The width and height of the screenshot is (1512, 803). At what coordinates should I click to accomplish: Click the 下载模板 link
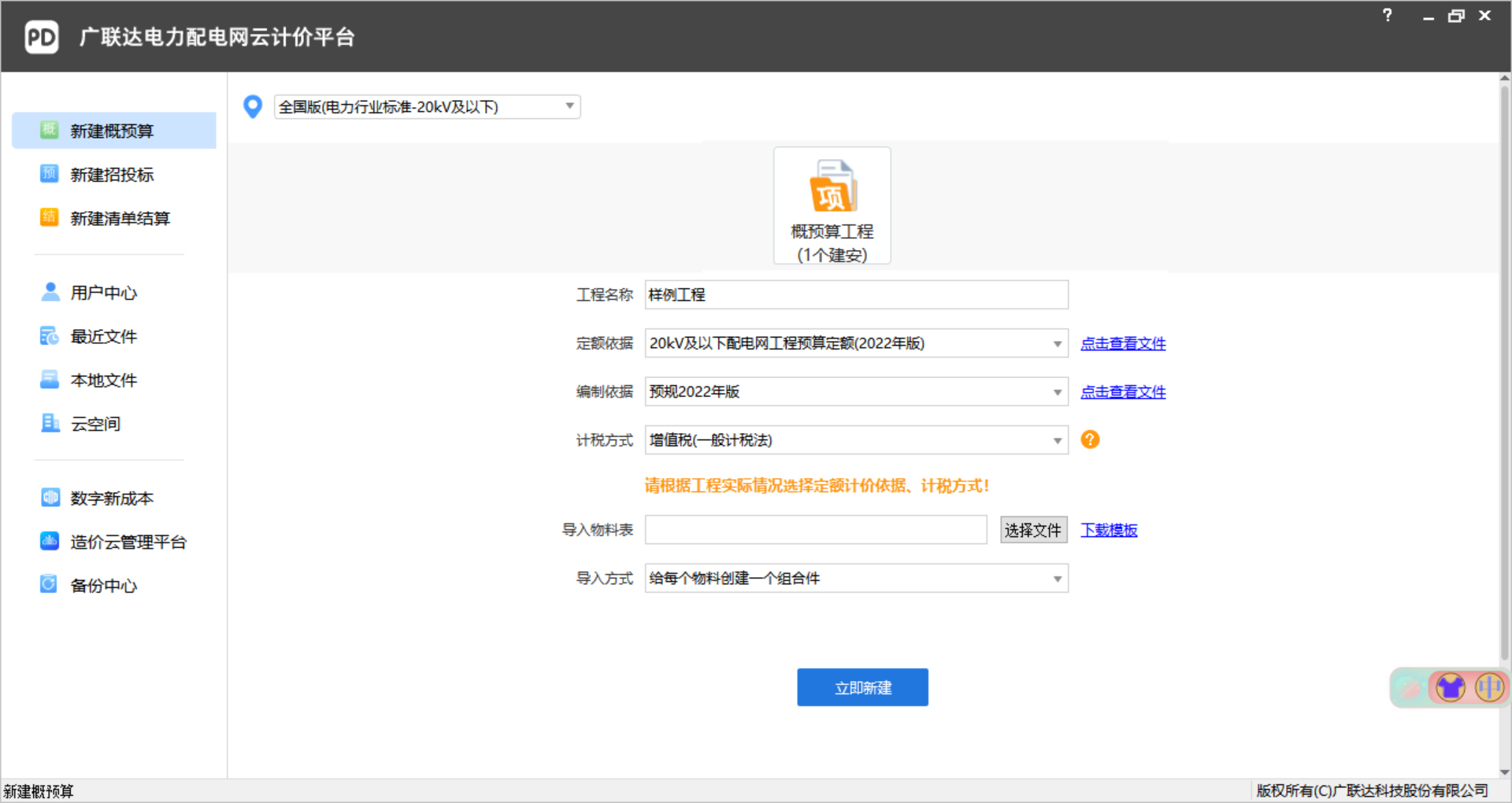point(1109,530)
